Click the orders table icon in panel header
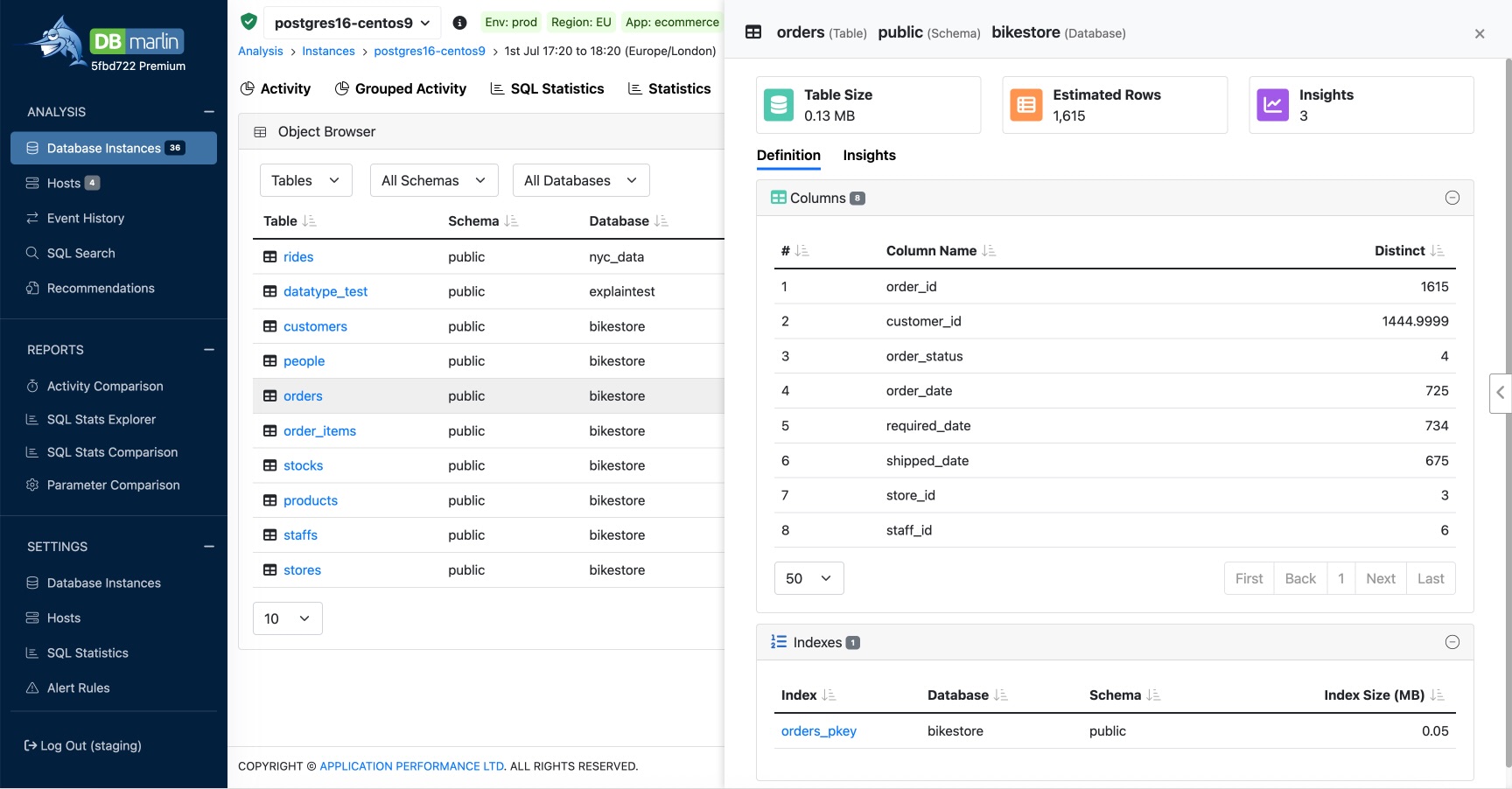 [x=753, y=32]
